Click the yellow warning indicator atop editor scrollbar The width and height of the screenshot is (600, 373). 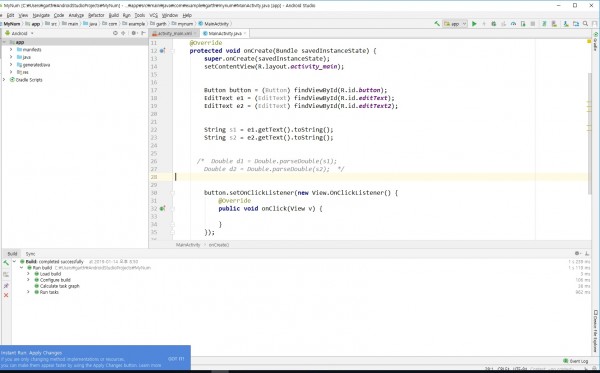pyautogui.click(x=589, y=41)
